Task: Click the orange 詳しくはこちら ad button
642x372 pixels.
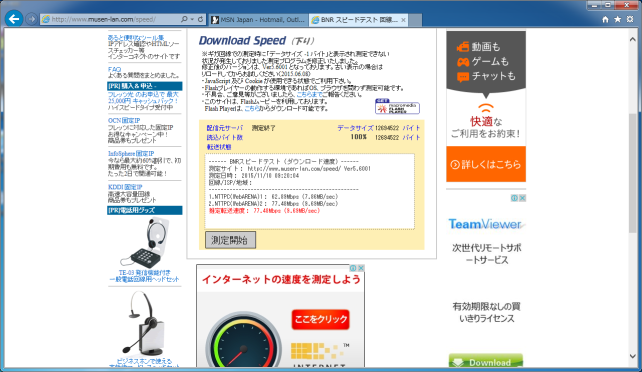Action: coord(486,164)
